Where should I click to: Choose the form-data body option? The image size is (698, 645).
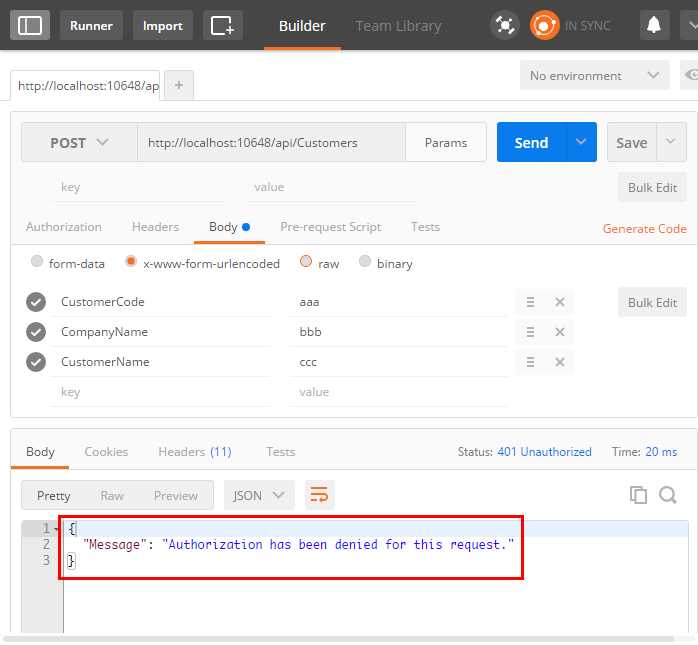click(37, 261)
